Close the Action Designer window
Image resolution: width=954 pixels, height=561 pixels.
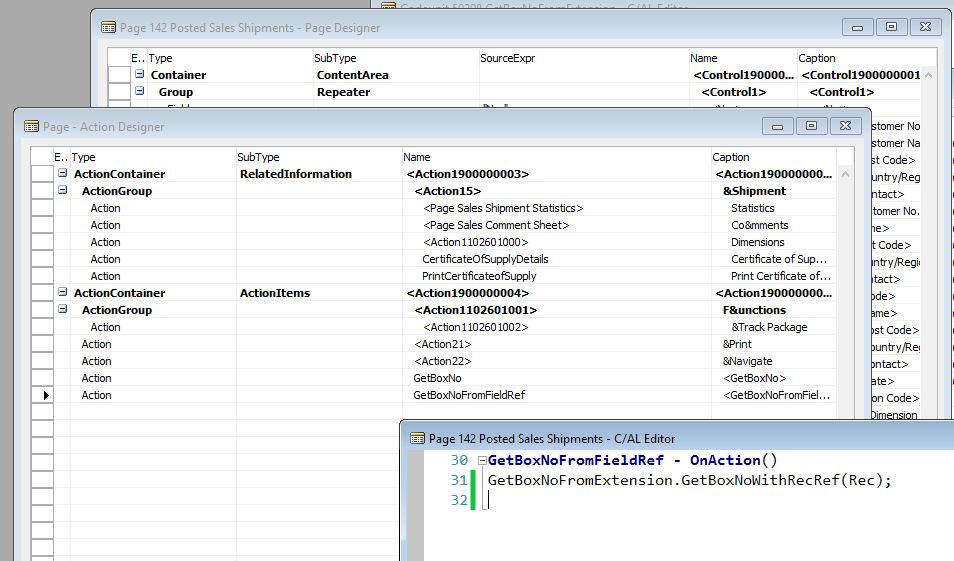click(x=845, y=126)
